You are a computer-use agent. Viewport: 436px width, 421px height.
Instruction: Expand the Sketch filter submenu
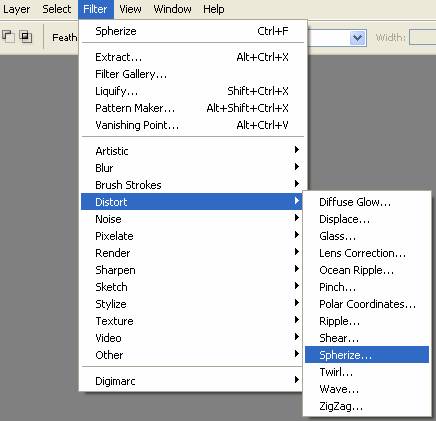click(x=192, y=287)
